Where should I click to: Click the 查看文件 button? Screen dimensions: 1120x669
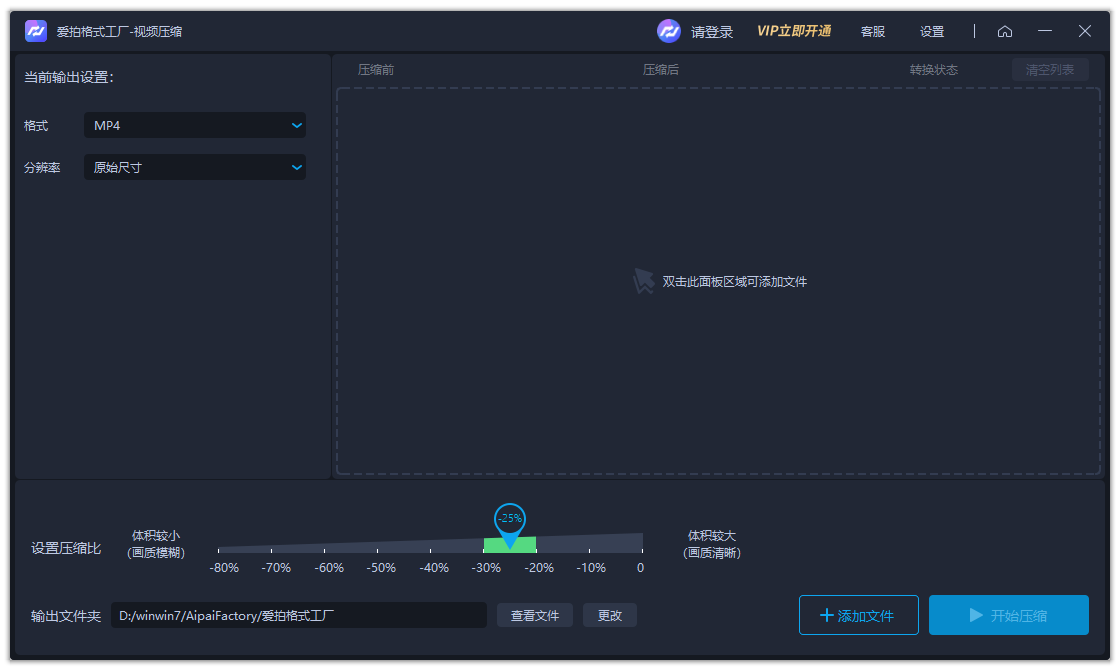534,615
